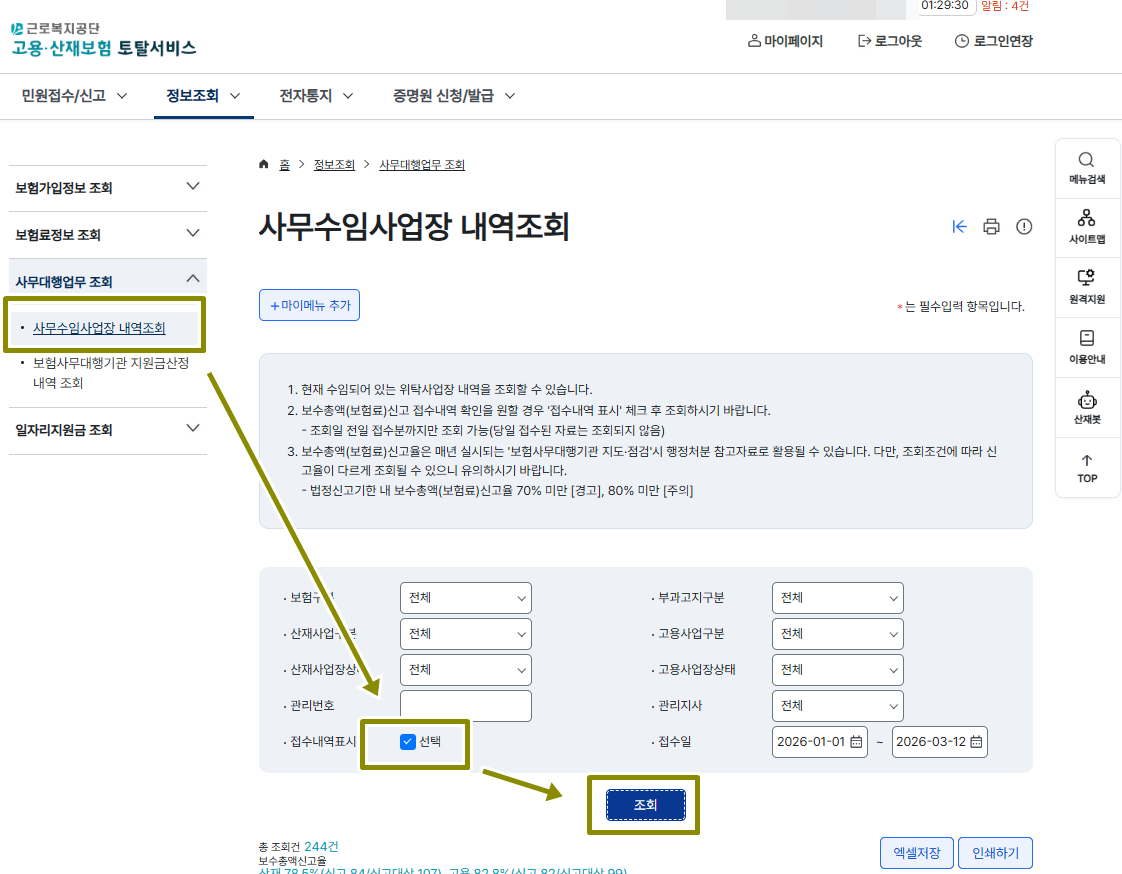Viewport: 1122px width, 874px height.
Task: Open the 메뉴검색 search icon
Action: pyautogui.click(x=1086, y=166)
